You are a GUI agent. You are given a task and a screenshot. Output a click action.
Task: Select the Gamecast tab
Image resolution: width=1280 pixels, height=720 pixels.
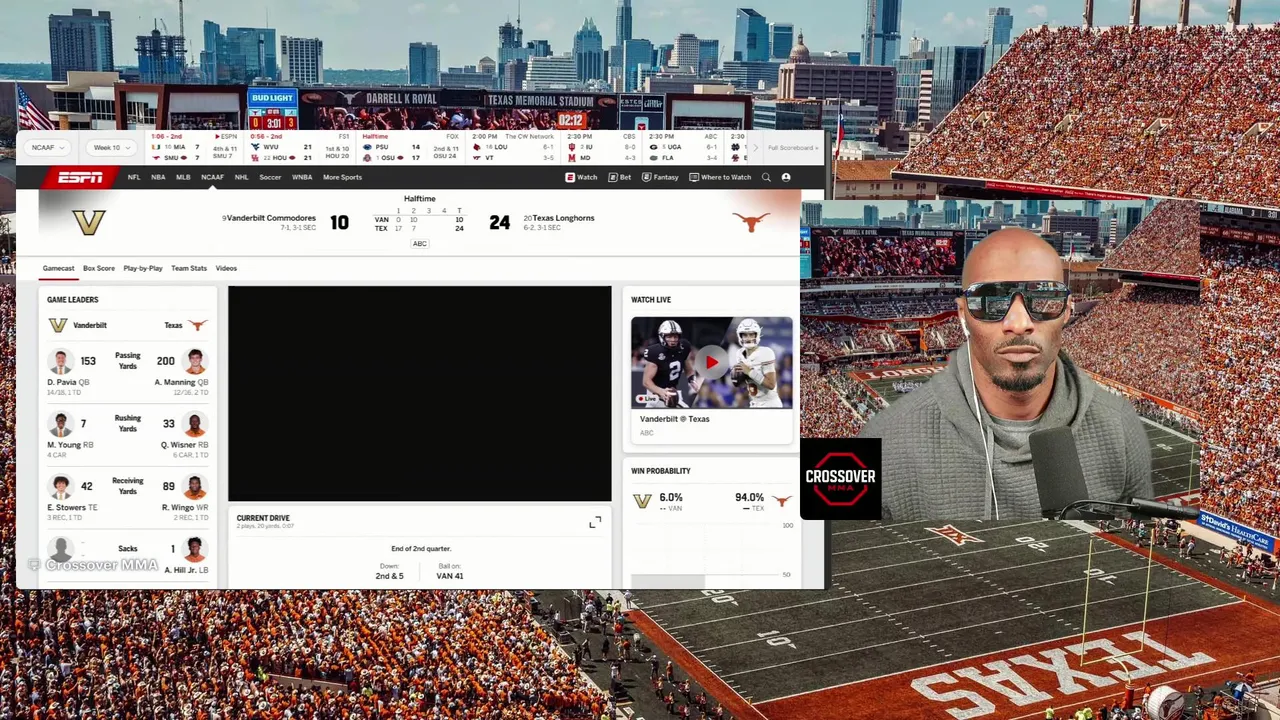[58, 268]
